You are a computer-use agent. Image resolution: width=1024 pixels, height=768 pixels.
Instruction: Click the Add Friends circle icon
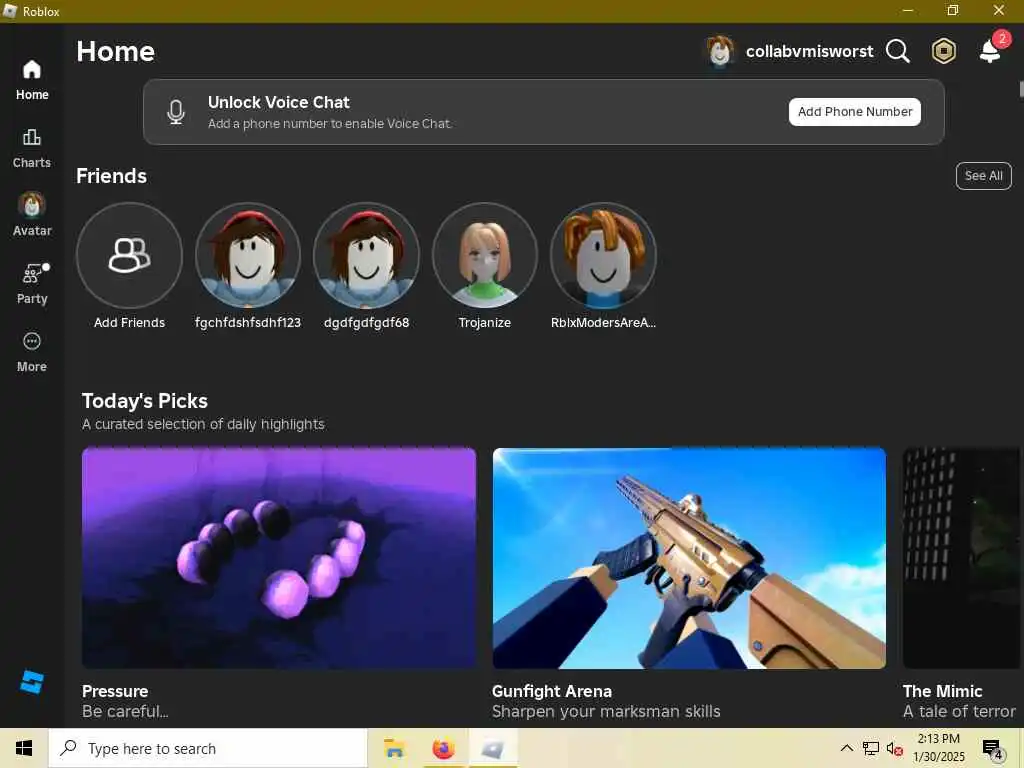(x=129, y=255)
